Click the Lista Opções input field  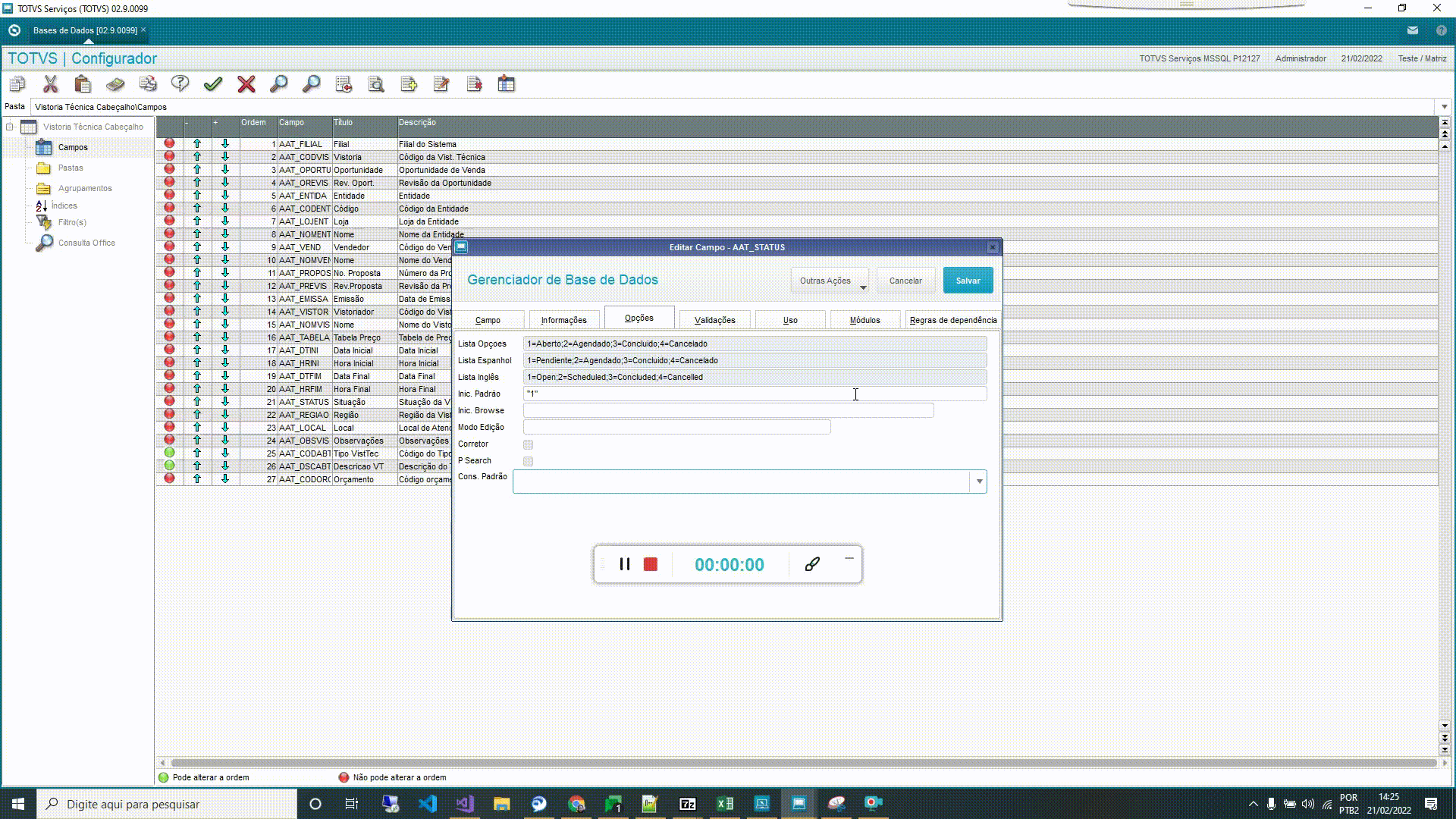755,344
